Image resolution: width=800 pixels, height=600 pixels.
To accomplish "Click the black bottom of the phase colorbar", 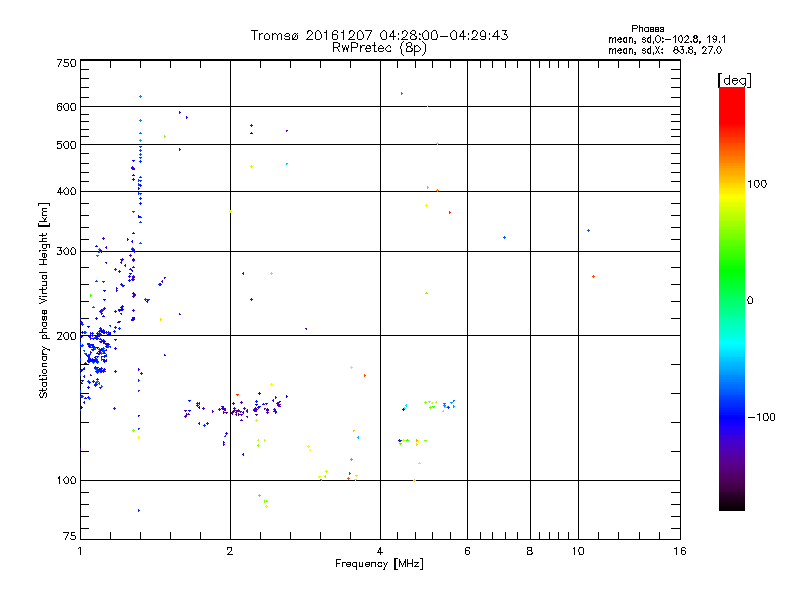I will tap(732, 503).
